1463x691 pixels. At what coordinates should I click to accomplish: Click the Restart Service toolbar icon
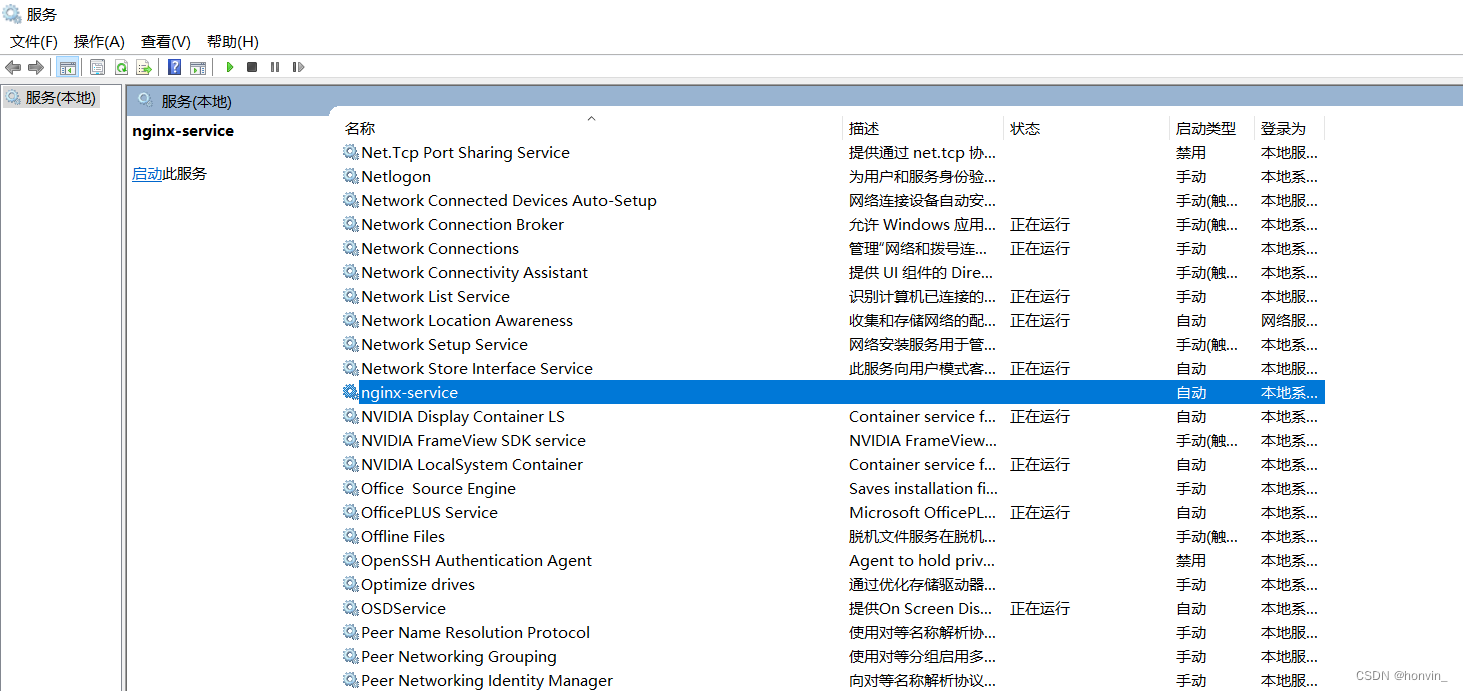click(x=298, y=67)
